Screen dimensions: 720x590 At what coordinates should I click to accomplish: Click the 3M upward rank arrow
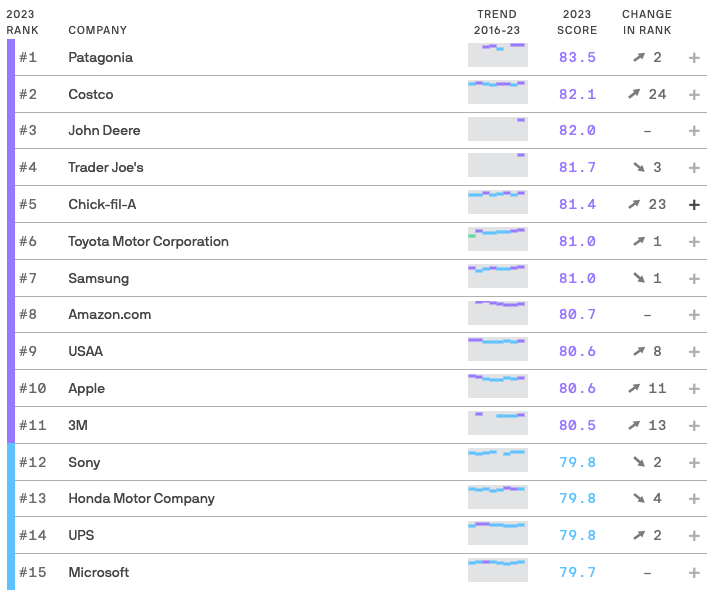click(634, 425)
